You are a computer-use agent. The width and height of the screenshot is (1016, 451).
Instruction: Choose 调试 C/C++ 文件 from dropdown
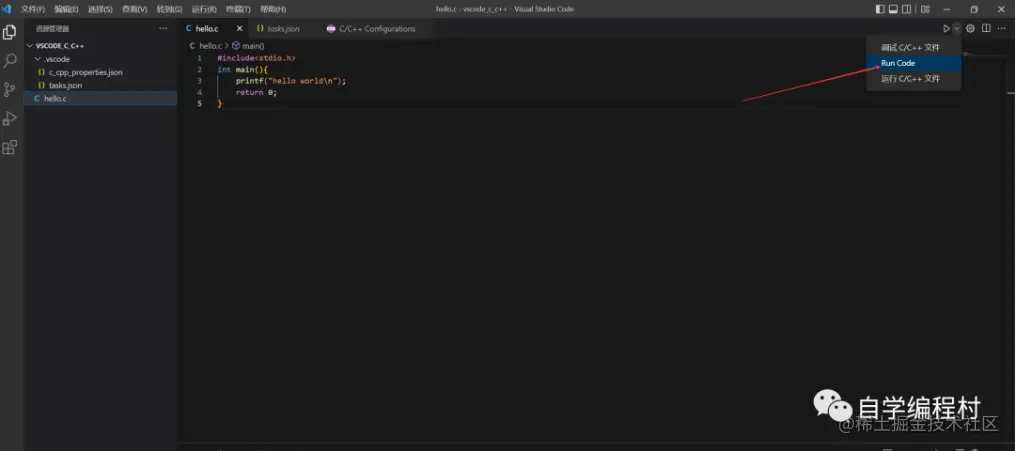pos(914,47)
